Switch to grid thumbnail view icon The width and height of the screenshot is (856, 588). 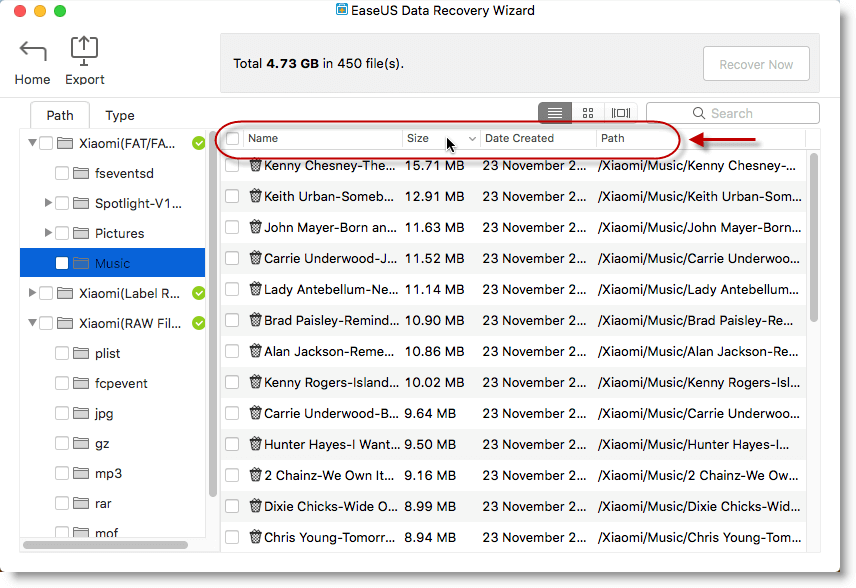[588, 113]
